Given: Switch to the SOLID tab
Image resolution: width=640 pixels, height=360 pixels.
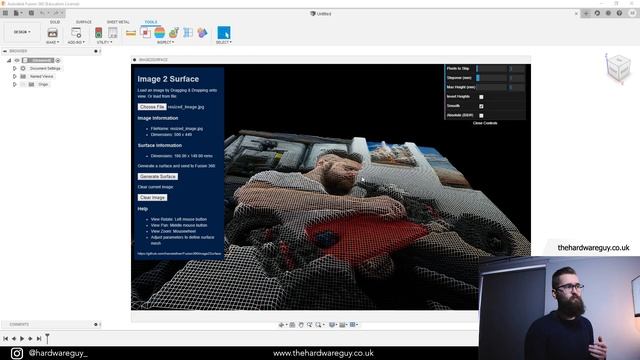Looking at the screenshot, I should point(55,22).
